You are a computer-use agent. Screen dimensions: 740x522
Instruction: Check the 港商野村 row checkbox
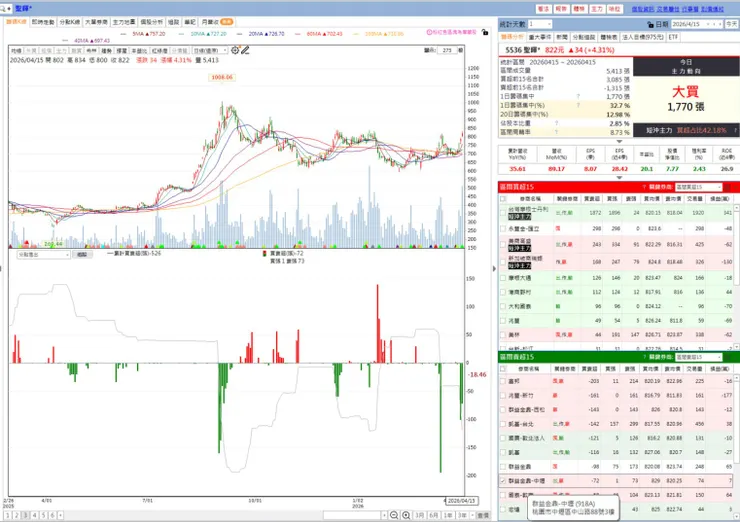503,292
